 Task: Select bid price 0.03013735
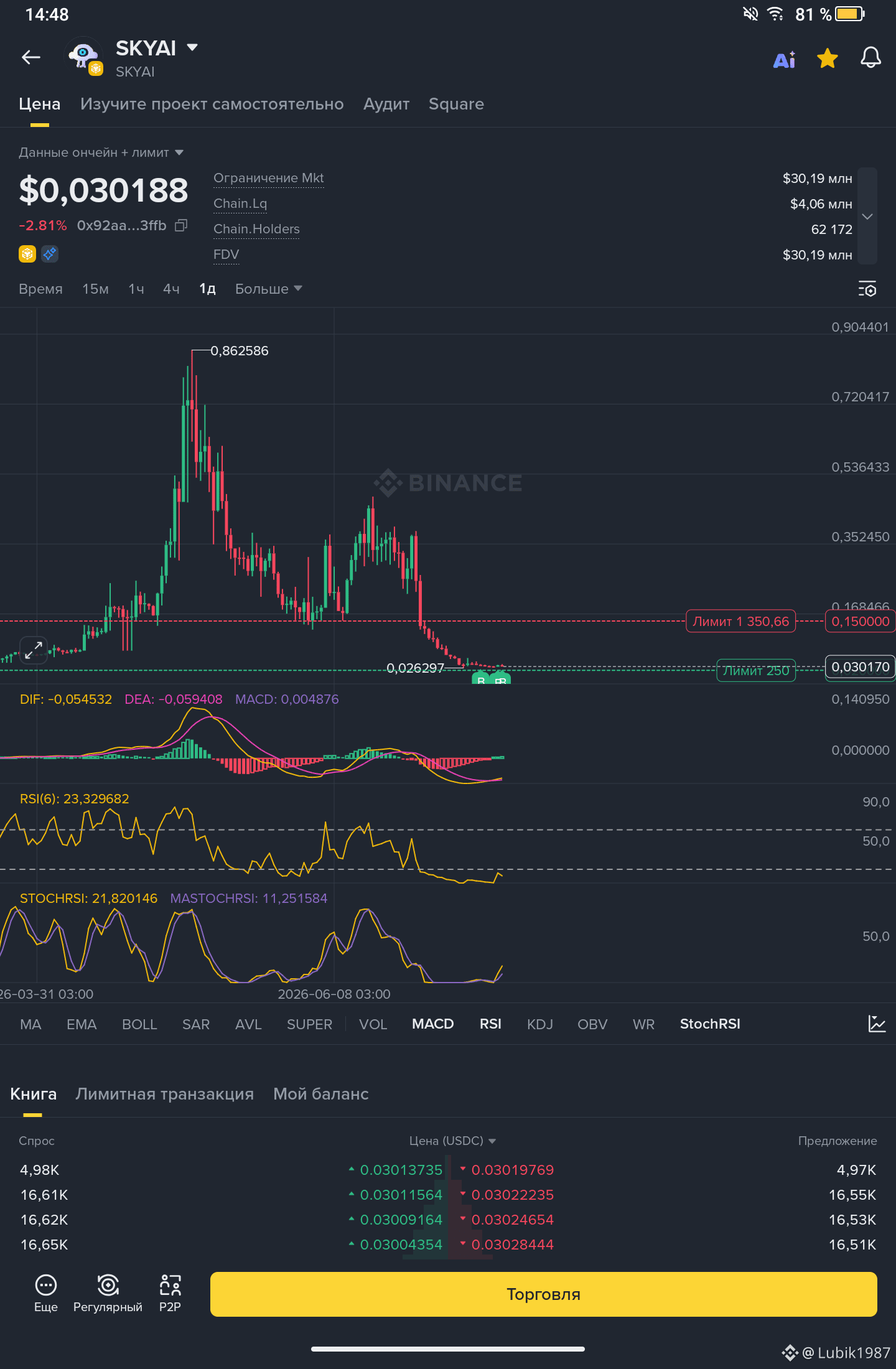tap(401, 1170)
